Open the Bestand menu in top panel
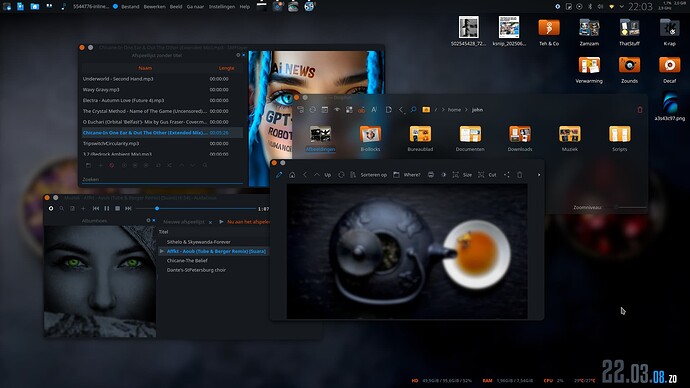 tap(130, 7)
